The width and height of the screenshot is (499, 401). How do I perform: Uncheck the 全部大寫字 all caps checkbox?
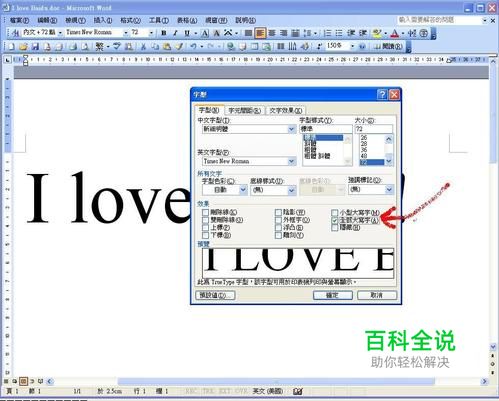tap(335, 220)
